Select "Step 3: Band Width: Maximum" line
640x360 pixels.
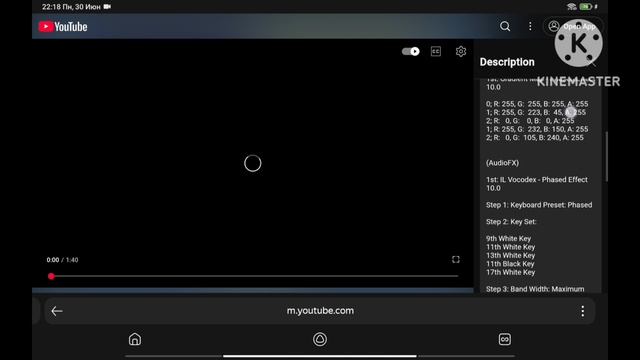[535, 289]
